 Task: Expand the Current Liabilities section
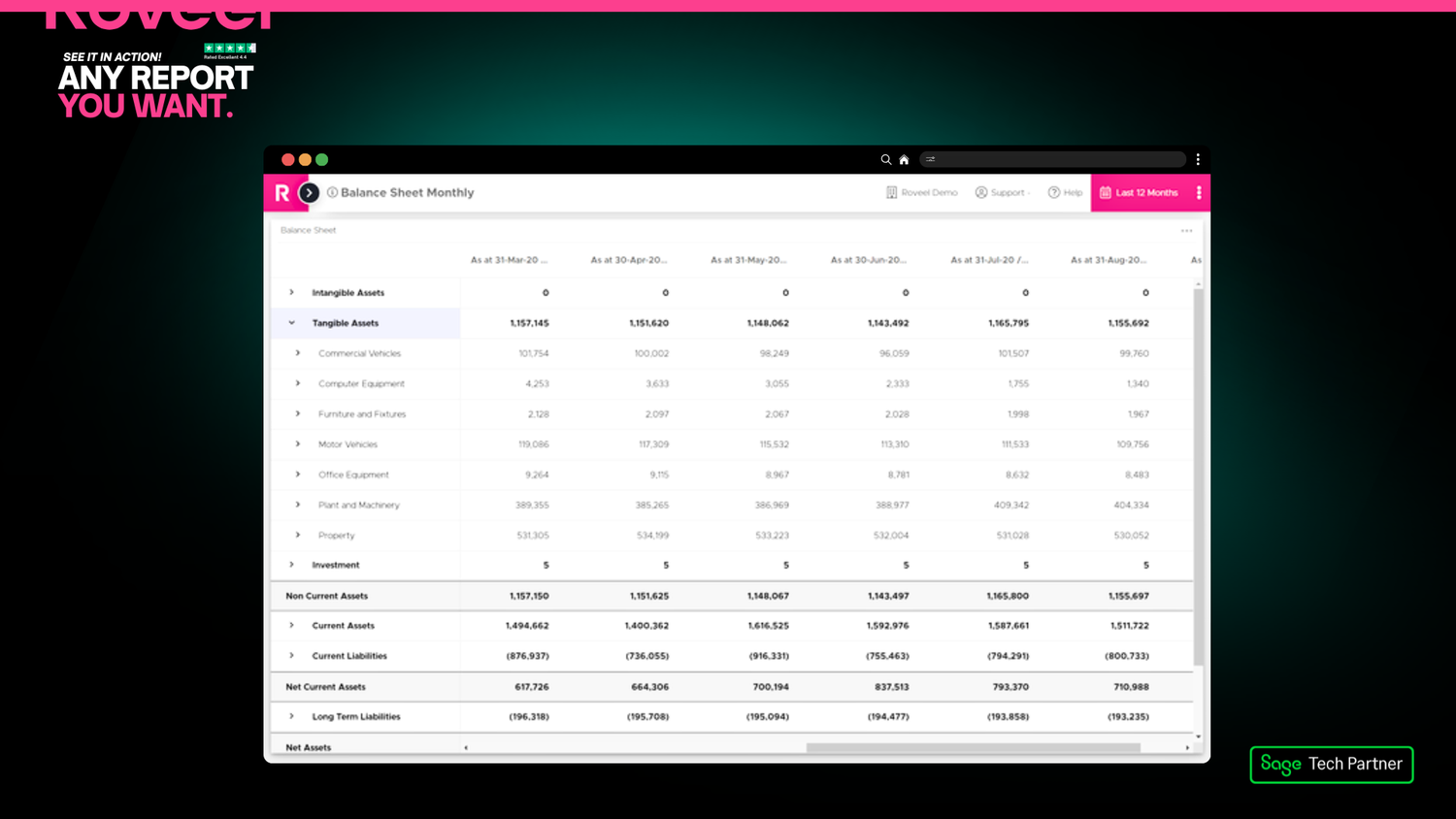click(x=291, y=655)
